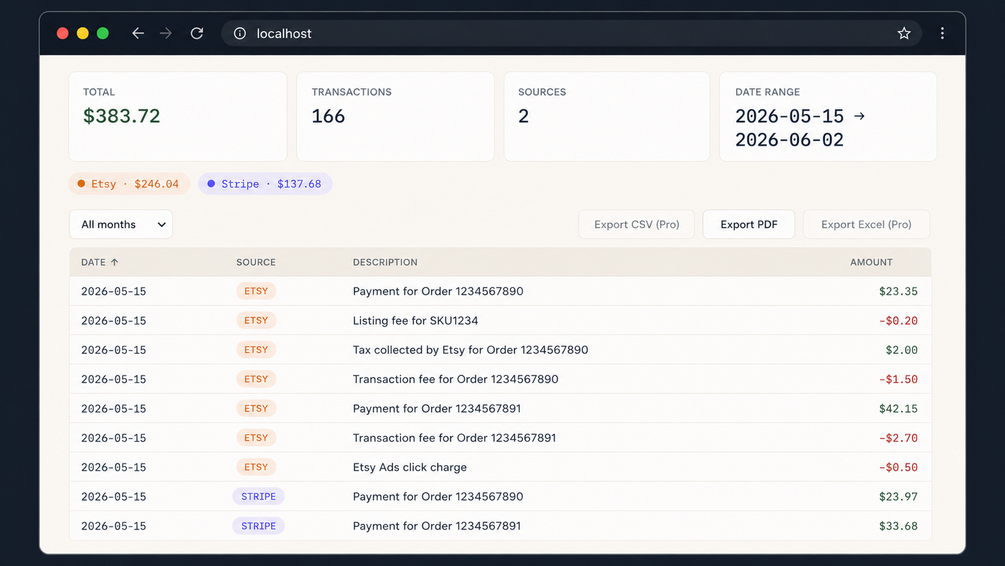Viewport: 1005px width, 566px height.
Task: Bookmark this page with the star icon
Action: [904, 33]
